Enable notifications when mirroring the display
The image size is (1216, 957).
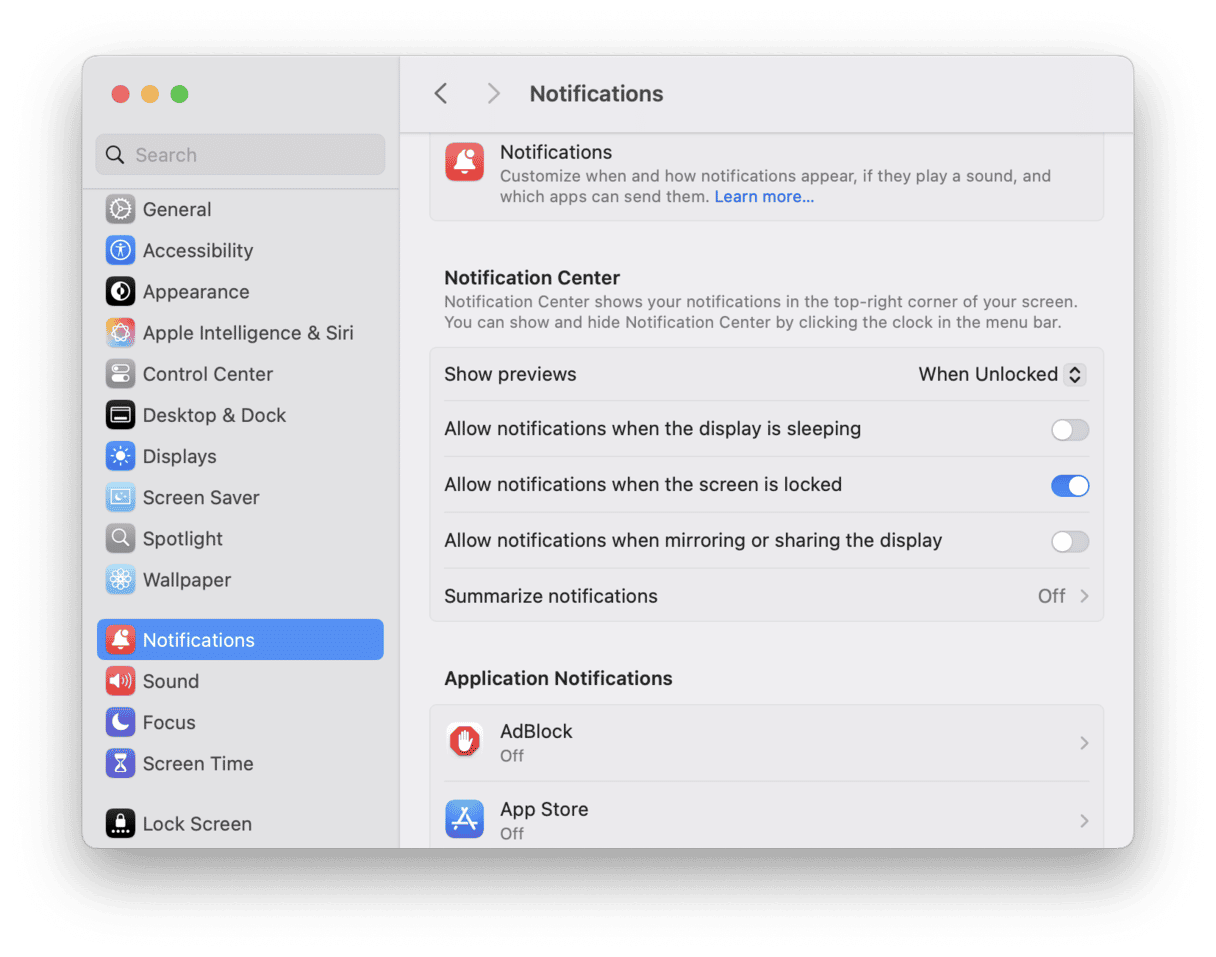[x=1069, y=541]
